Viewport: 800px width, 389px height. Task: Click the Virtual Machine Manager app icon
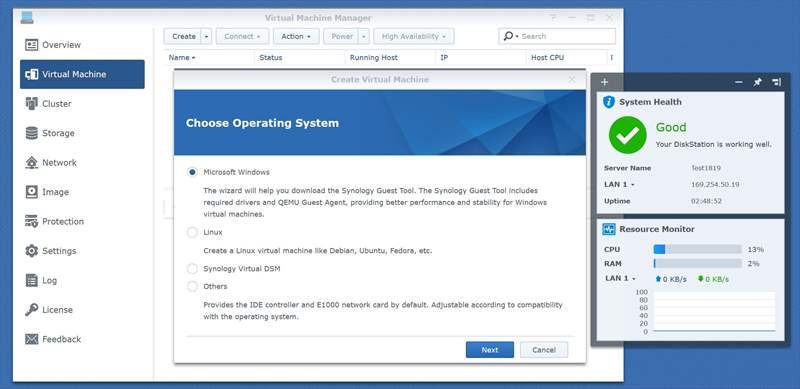coord(27,18)
